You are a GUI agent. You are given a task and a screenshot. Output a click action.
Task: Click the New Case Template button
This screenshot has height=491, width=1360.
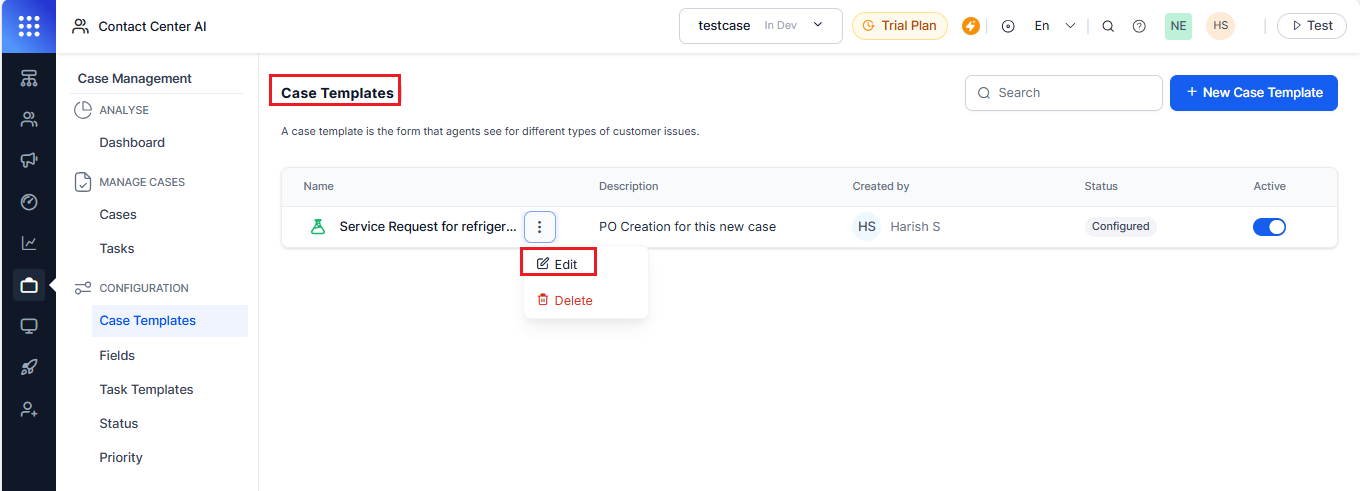pos(1253,92)
